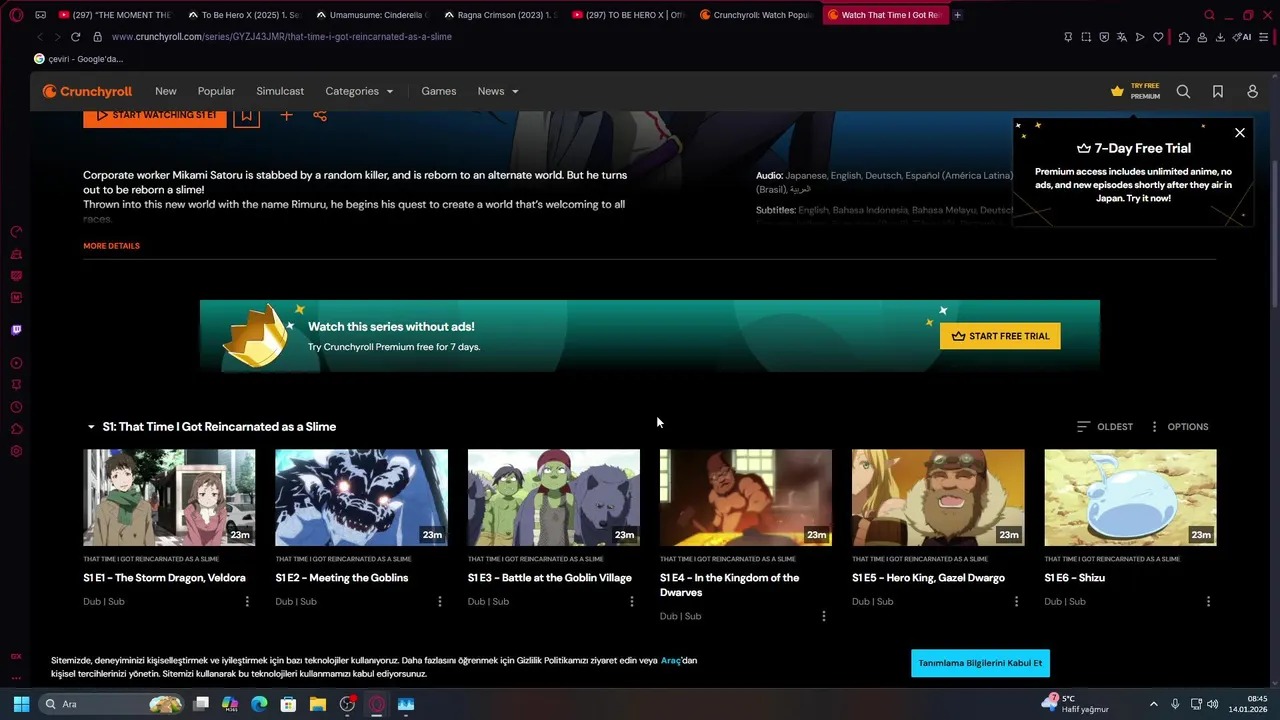Viewport: 1280px width, 720px height.
Task: Open the Crunchyroll watchlist bookmark icon
Action: click(x=1218, y=91)
